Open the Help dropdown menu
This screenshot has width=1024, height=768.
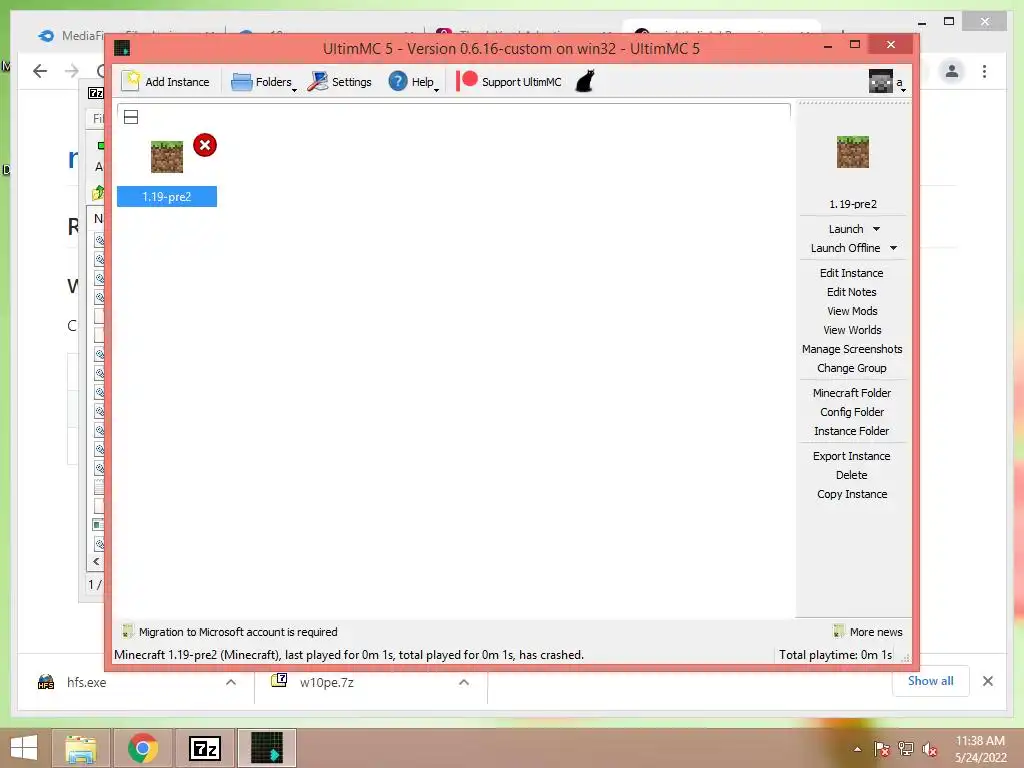tap(413, 82)
